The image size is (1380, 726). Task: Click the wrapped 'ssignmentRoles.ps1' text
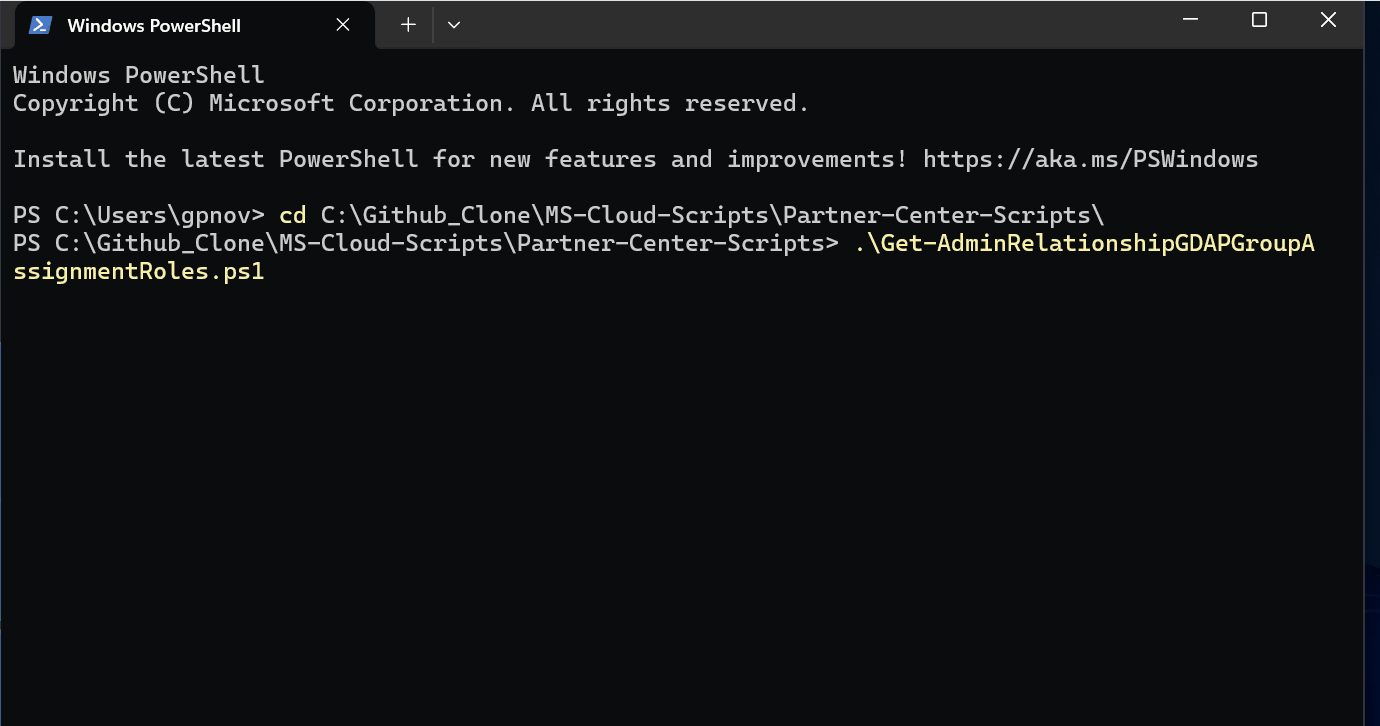click(x=139, y=271)
